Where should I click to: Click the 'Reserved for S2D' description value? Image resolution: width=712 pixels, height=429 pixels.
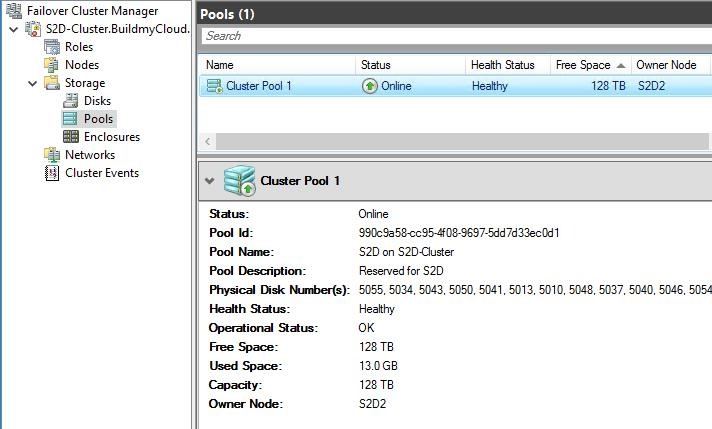(401, 271)
